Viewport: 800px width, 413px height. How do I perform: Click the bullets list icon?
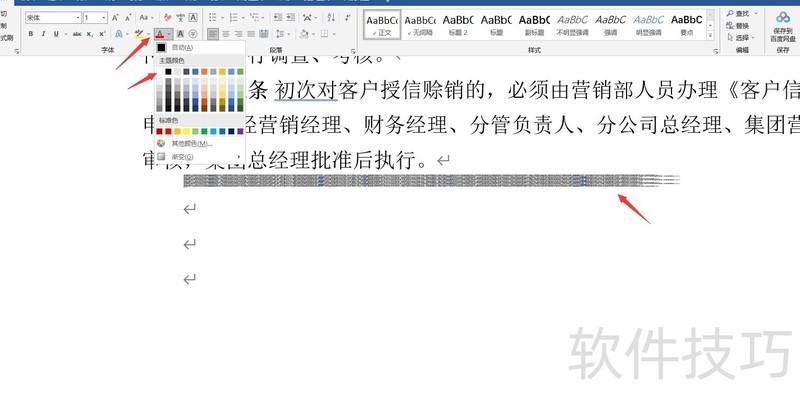(213, 18)
